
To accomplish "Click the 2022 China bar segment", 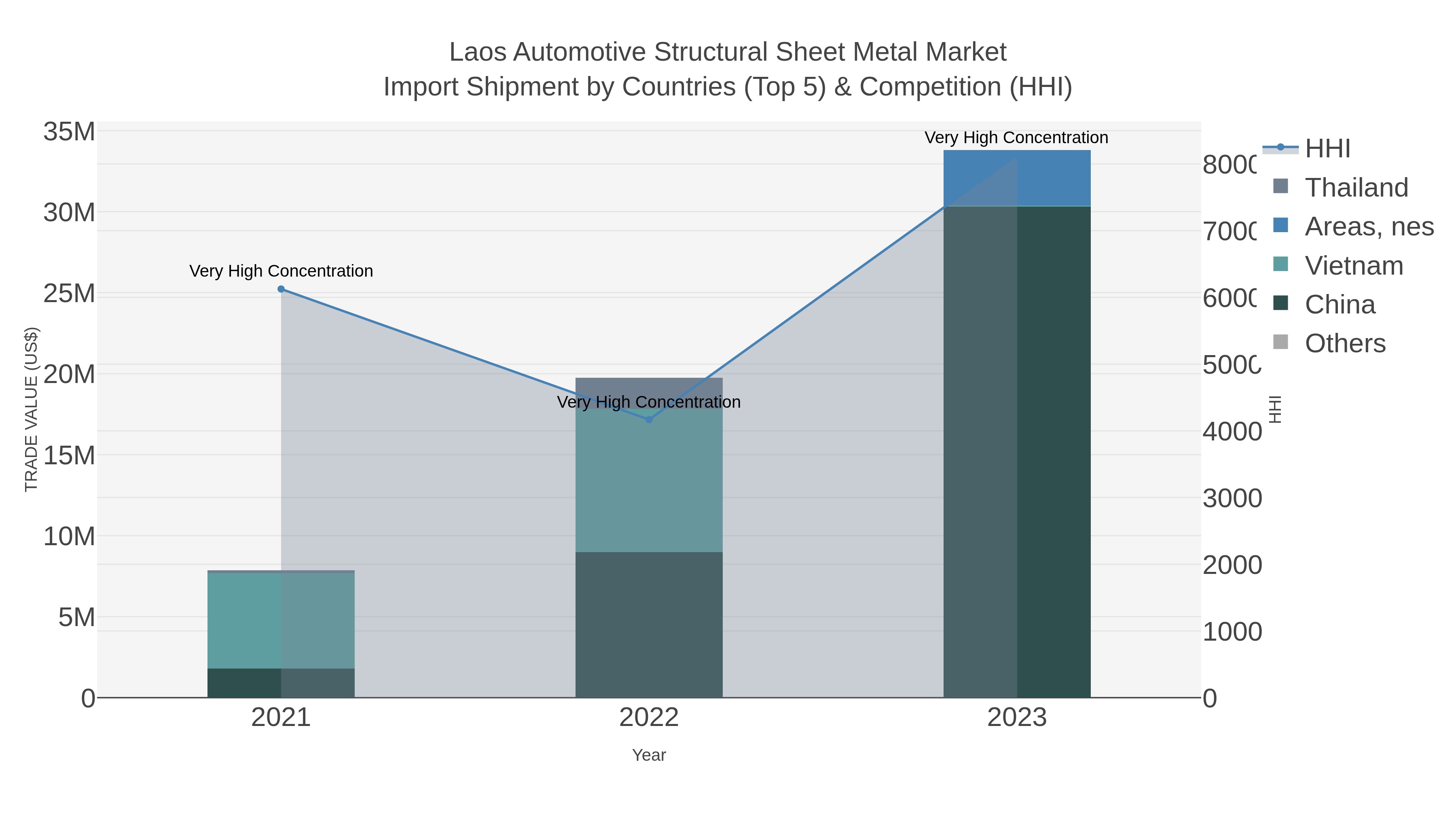I will (649, 625).
